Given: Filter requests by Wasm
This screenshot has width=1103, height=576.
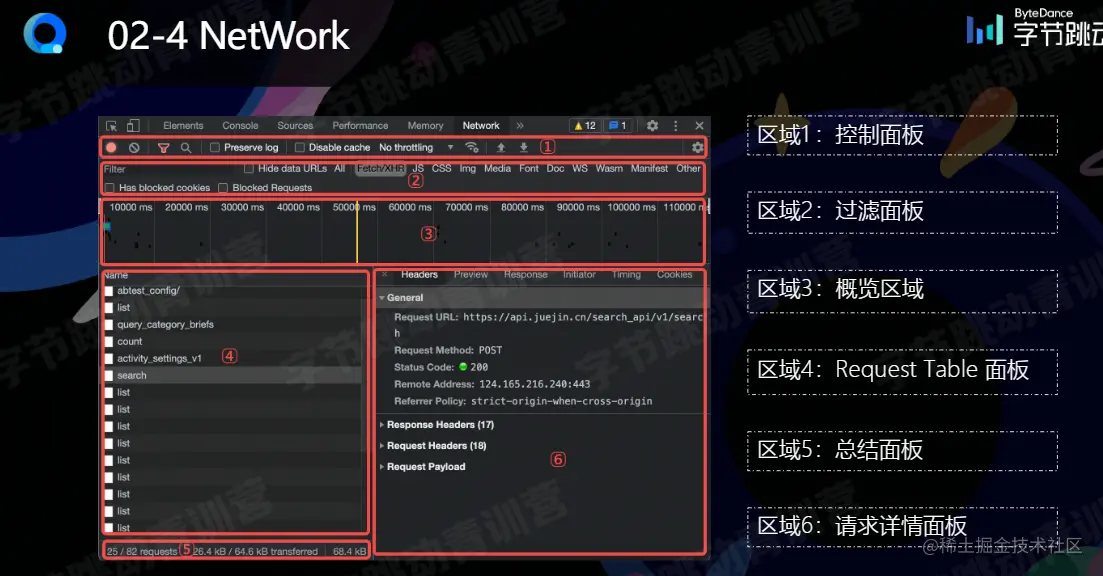Looking at the screenshot, I should pyautogui.click(x=609, y=169).
